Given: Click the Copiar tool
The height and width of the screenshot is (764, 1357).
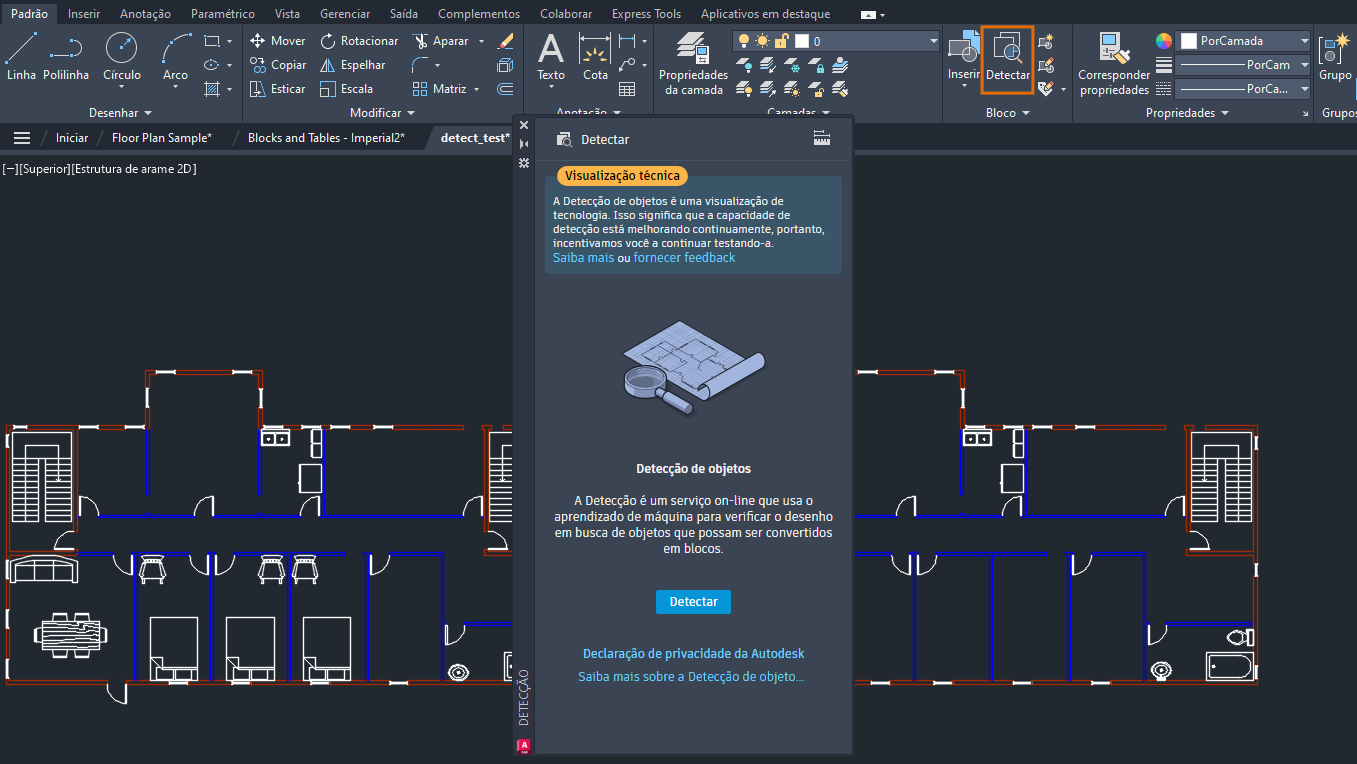Looking at the screenshot, I should pos(277,65).
